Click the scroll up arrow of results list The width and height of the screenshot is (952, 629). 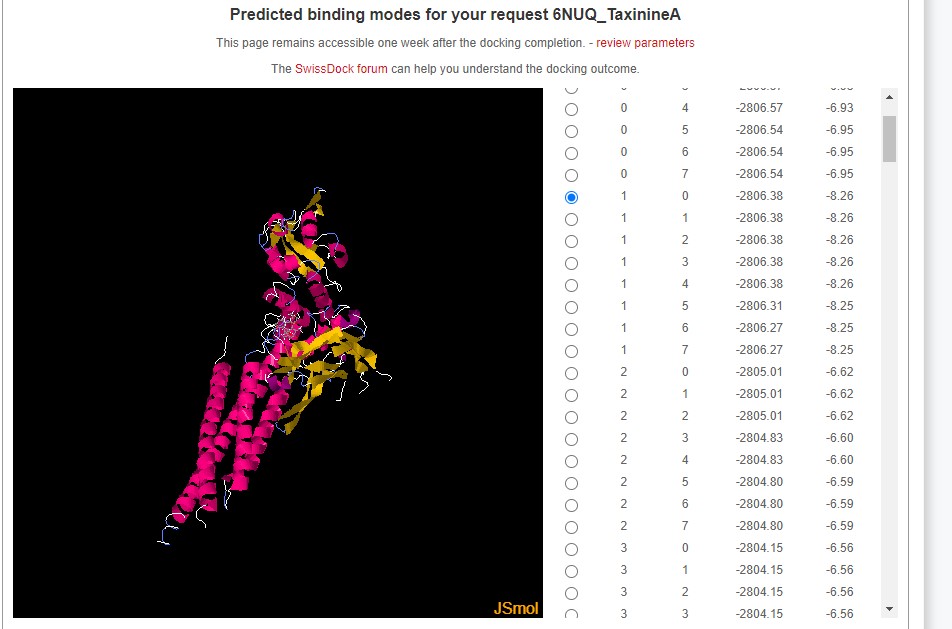click(889, 97)
